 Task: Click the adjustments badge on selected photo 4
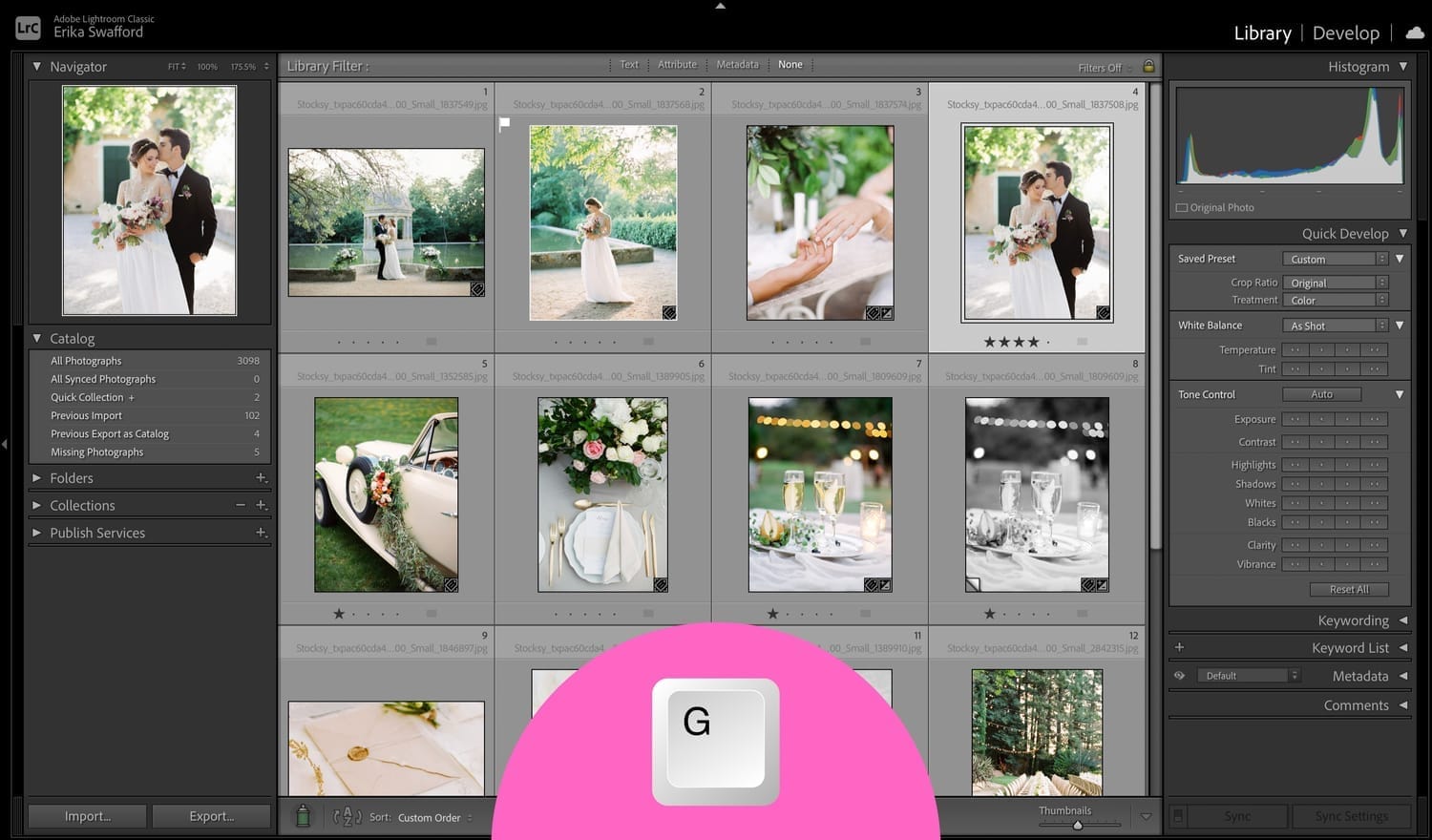click(1104, 313)
